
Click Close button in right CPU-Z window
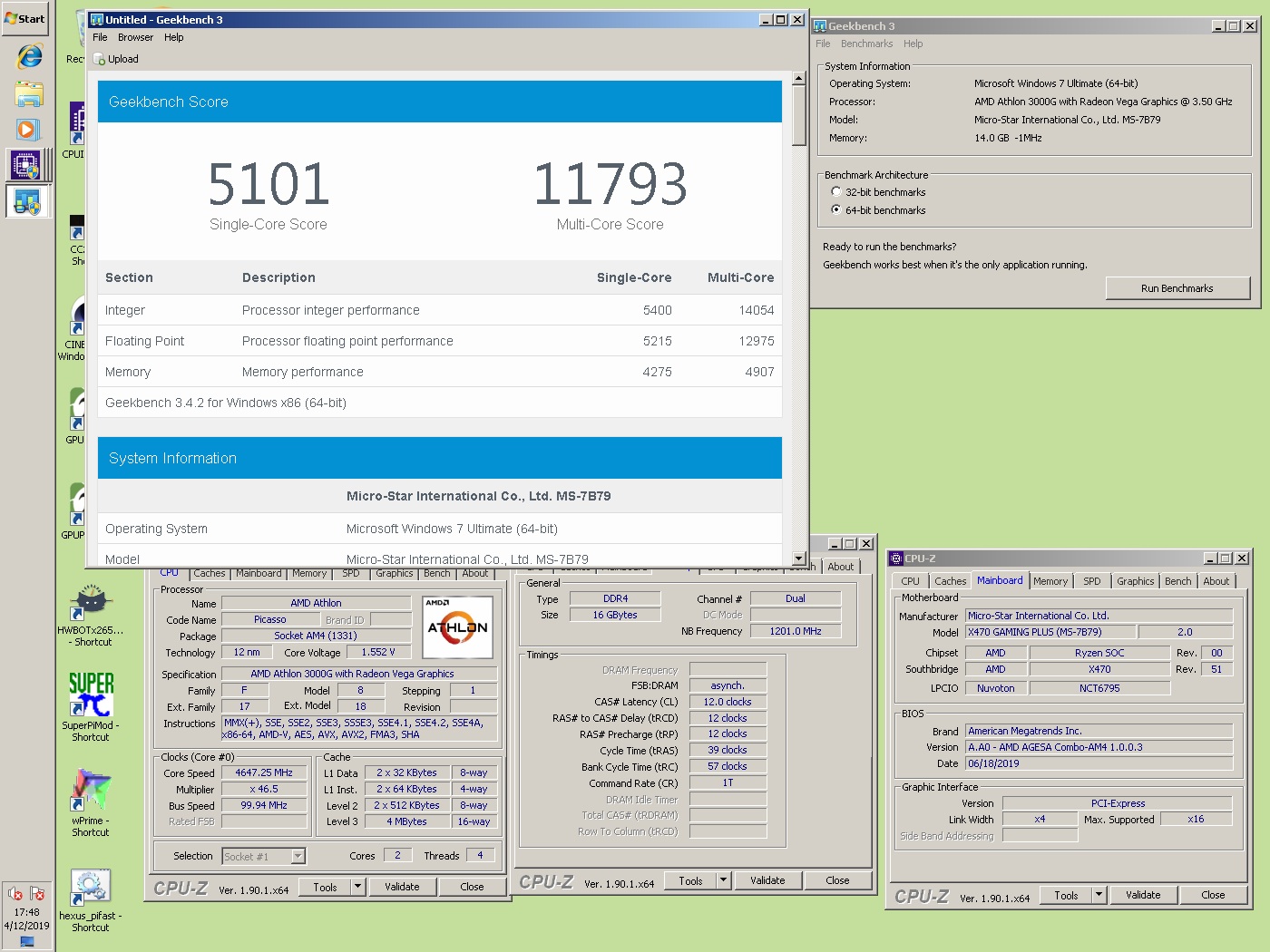(x=1213, y=895)
